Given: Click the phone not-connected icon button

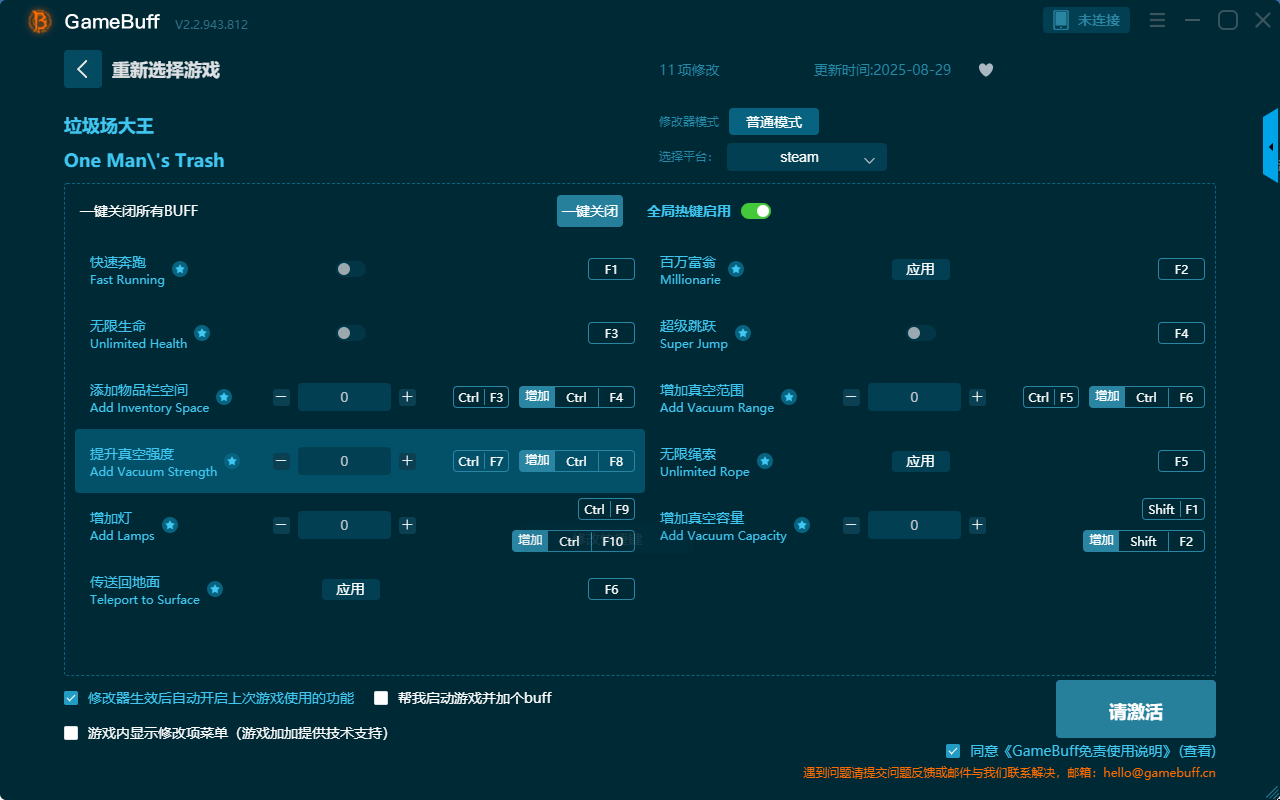Looking at the screenshot, I should click(1087, 20).
